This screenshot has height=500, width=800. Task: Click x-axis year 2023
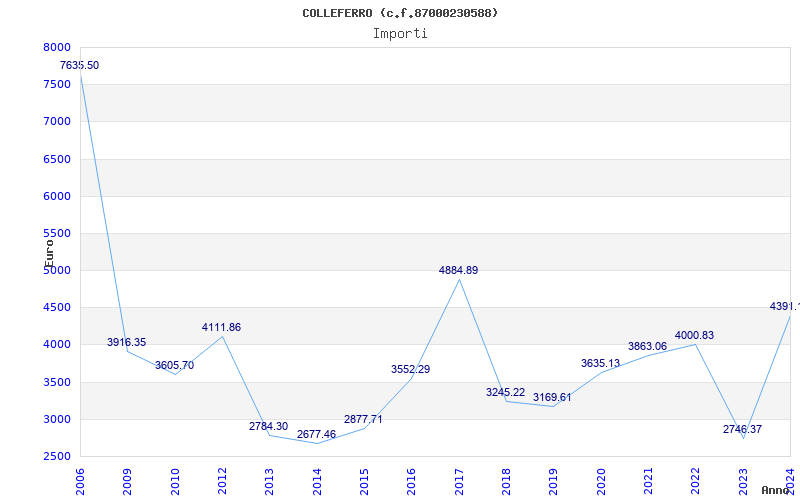743,482
